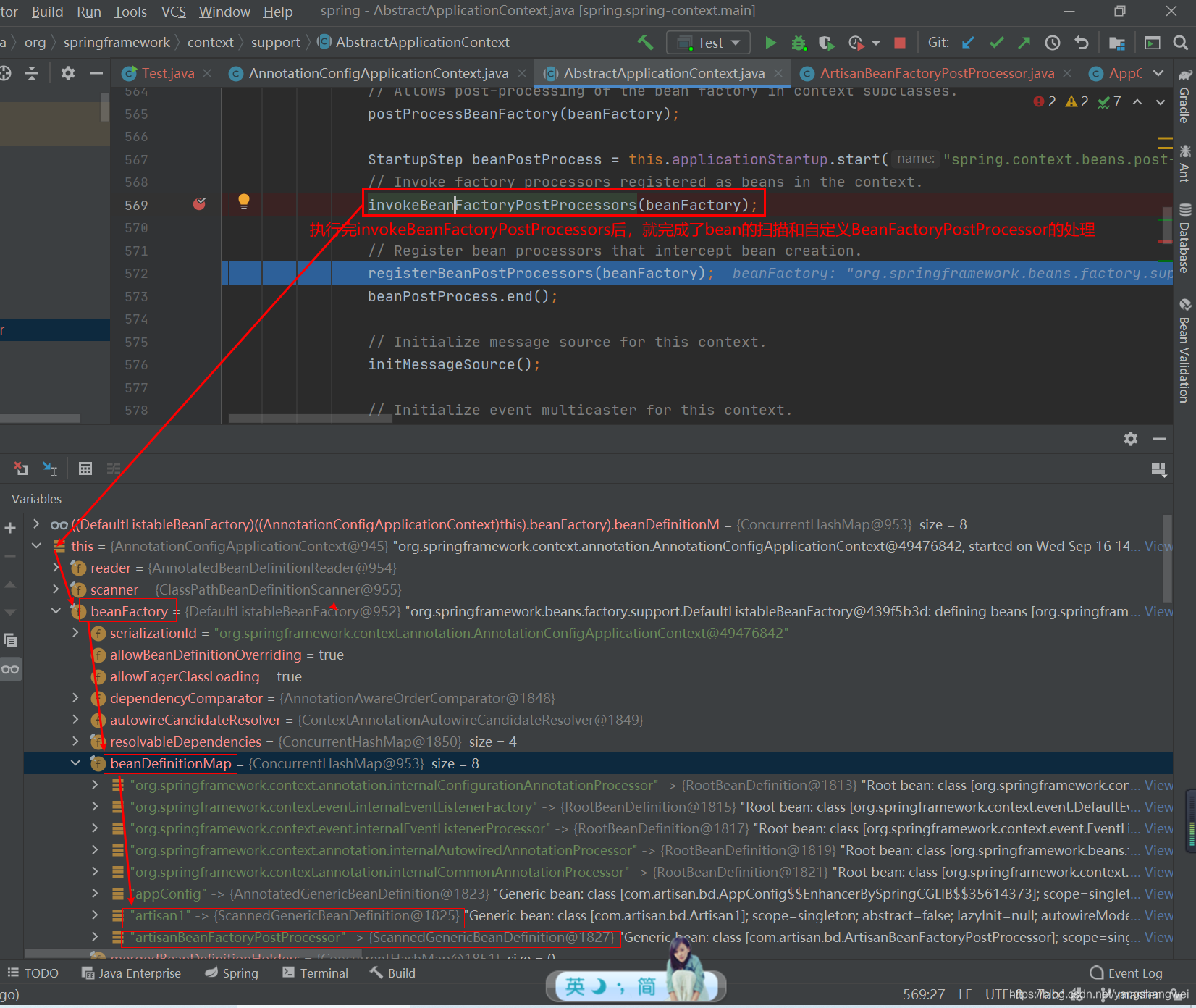Expand the reader variable node

click(x=56, y=568)
